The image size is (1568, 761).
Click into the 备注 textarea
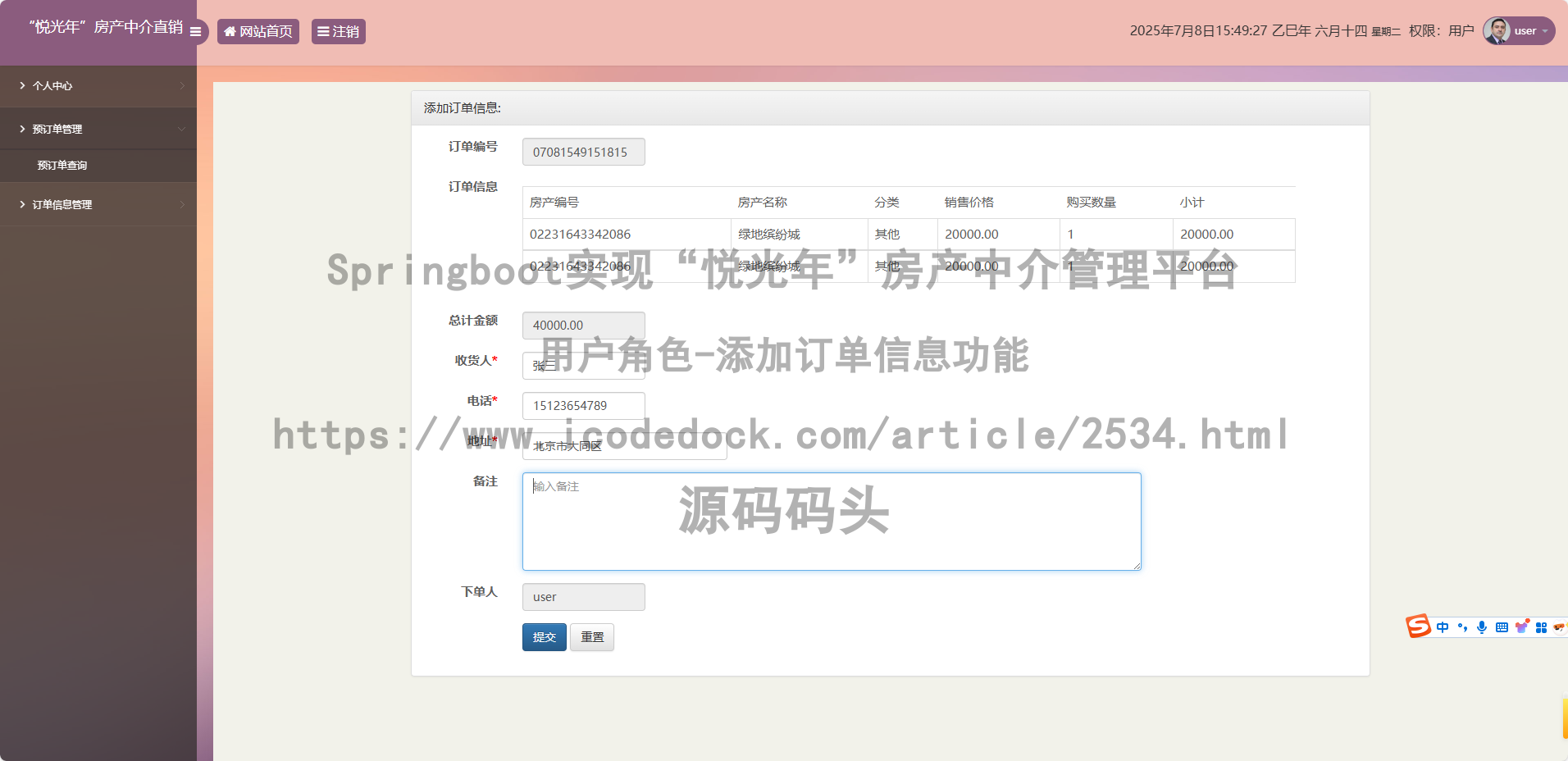coord(832,522)
